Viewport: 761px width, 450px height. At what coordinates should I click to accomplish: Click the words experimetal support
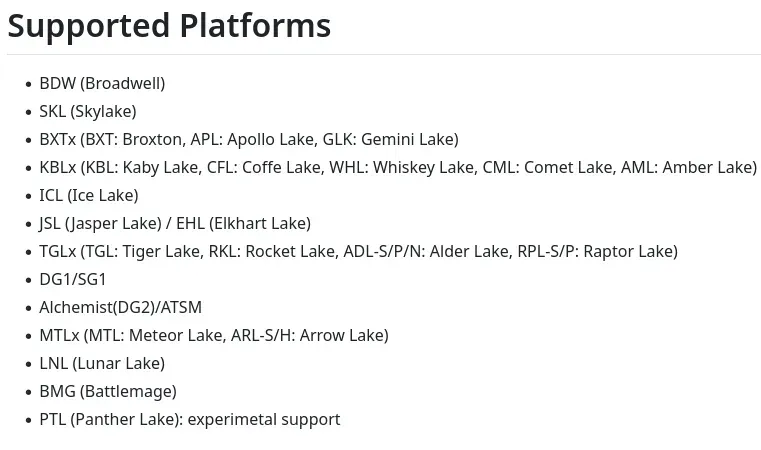(x=264, y=420)
